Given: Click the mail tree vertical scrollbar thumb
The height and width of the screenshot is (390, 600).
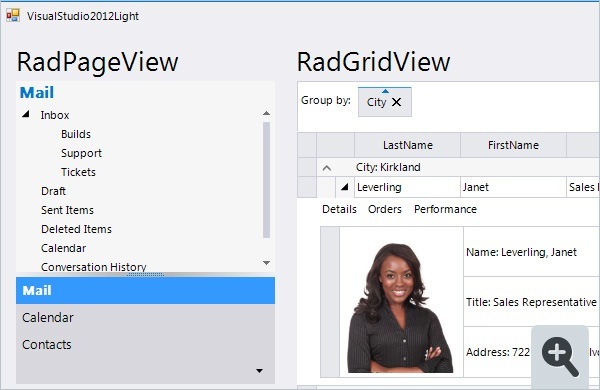Looking at the screenshot, I should (267, 180).
